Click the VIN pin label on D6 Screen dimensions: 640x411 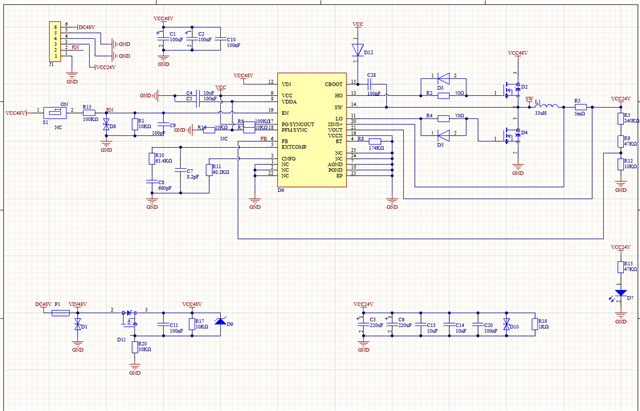[x=286, y=84]
